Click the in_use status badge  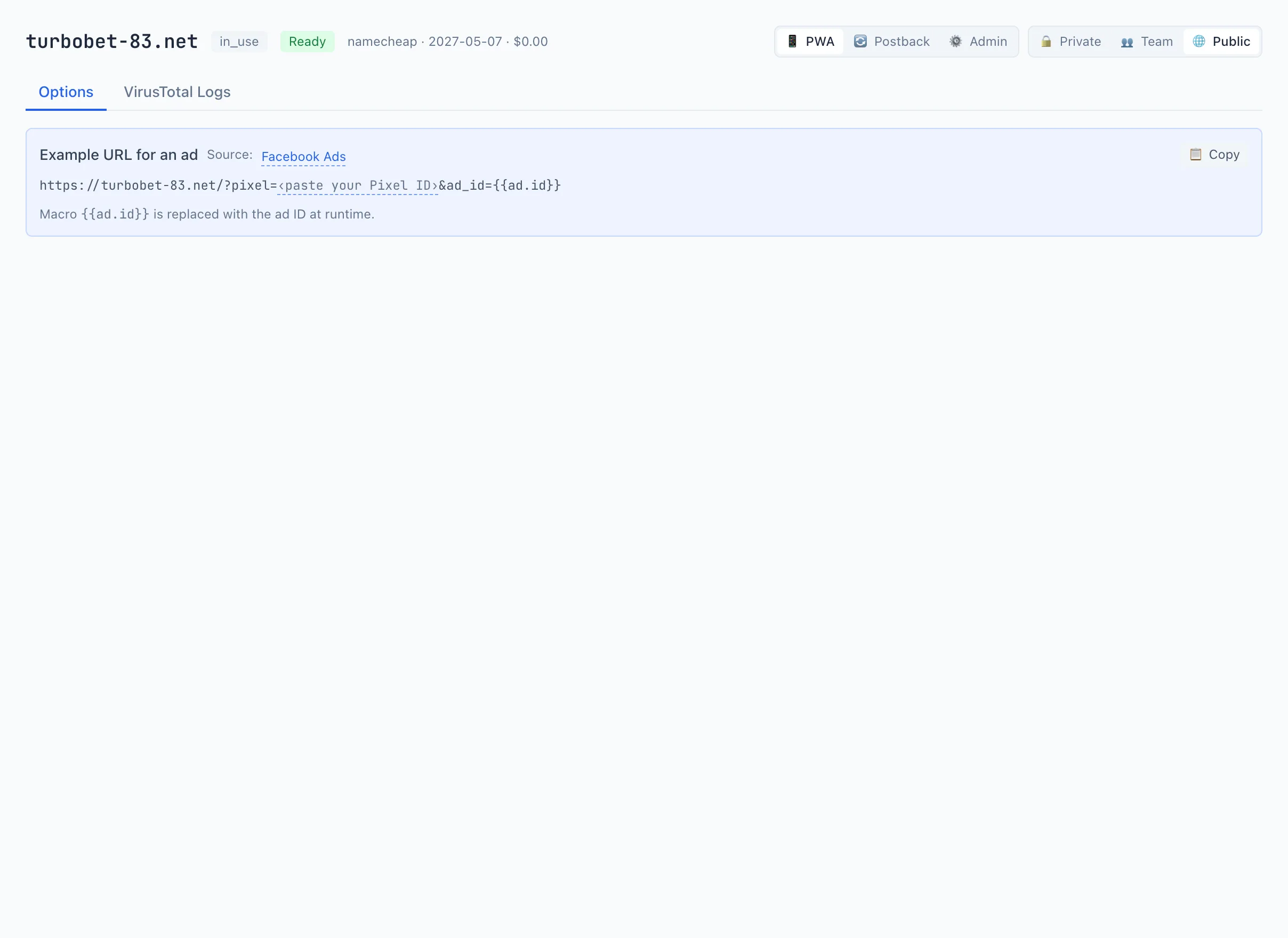coord(239,42)
